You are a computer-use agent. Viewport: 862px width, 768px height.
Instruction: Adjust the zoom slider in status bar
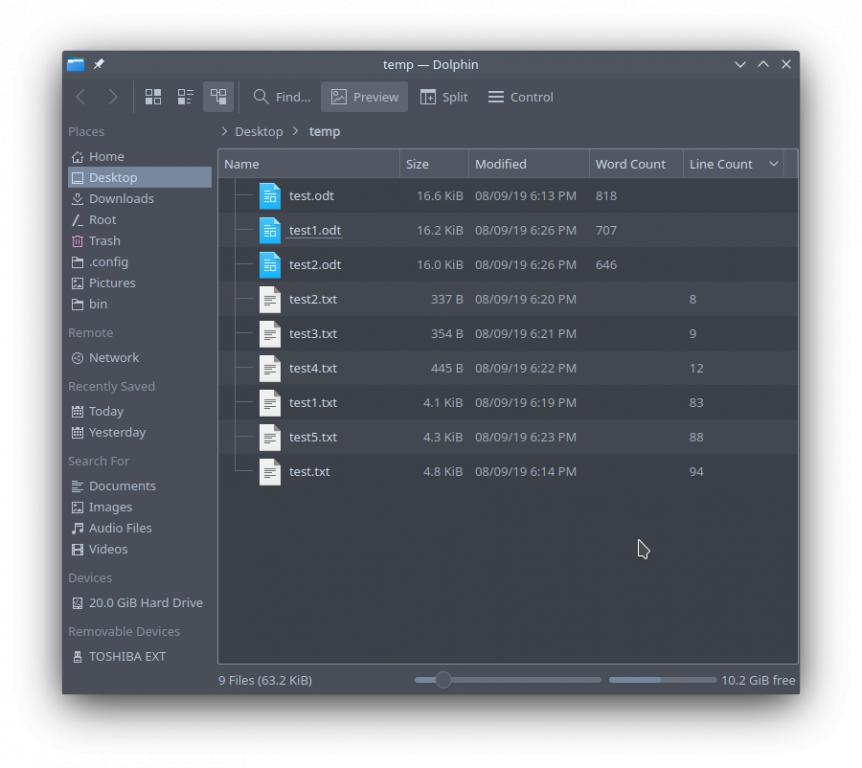coord(443,680)
